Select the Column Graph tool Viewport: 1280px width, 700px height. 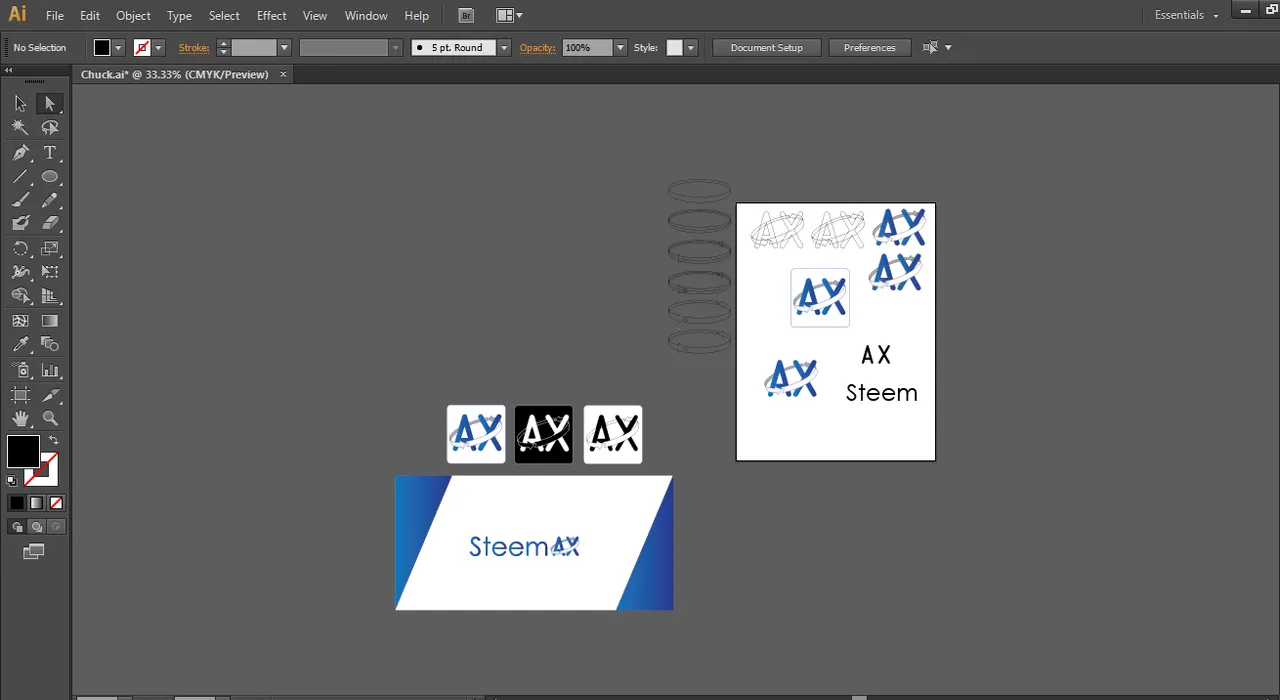[x=50, y=370]
